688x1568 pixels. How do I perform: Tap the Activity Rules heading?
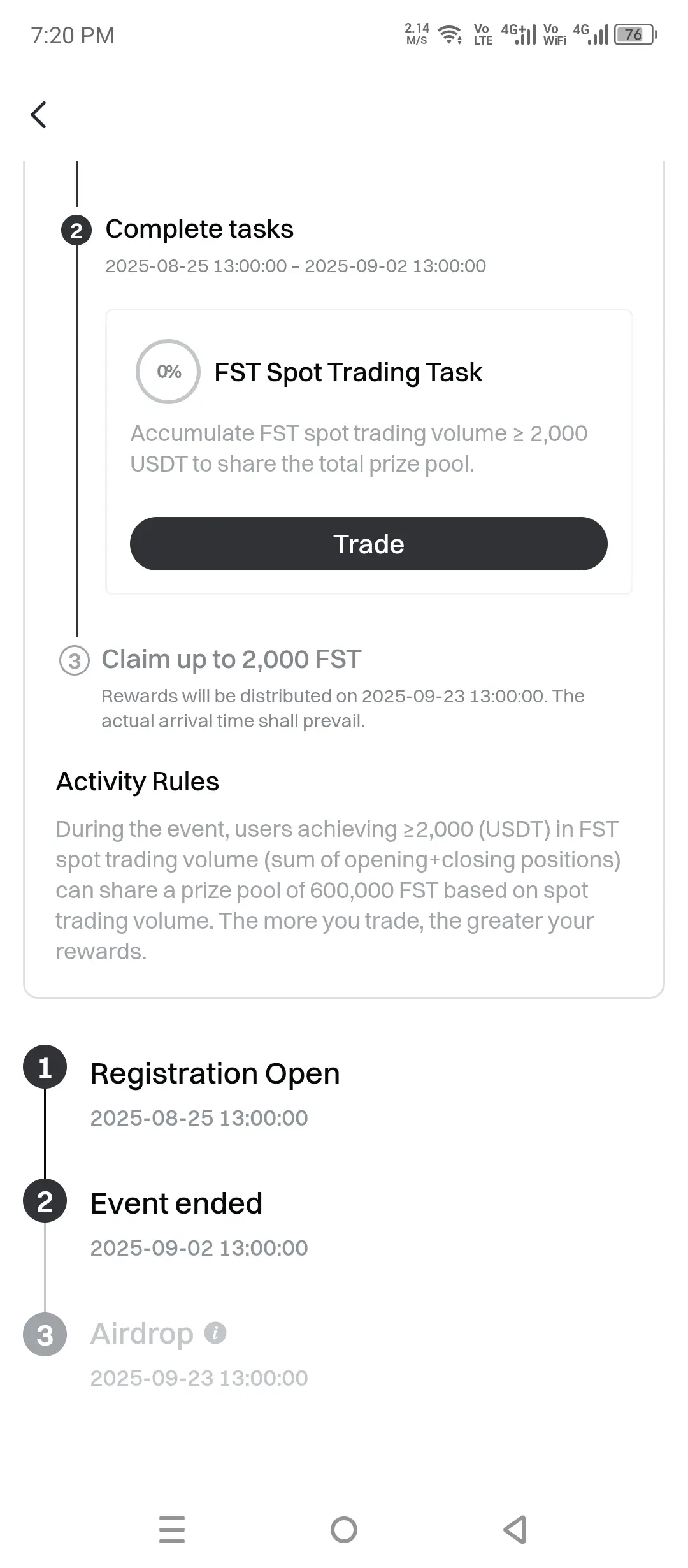[x=138, y=781]
